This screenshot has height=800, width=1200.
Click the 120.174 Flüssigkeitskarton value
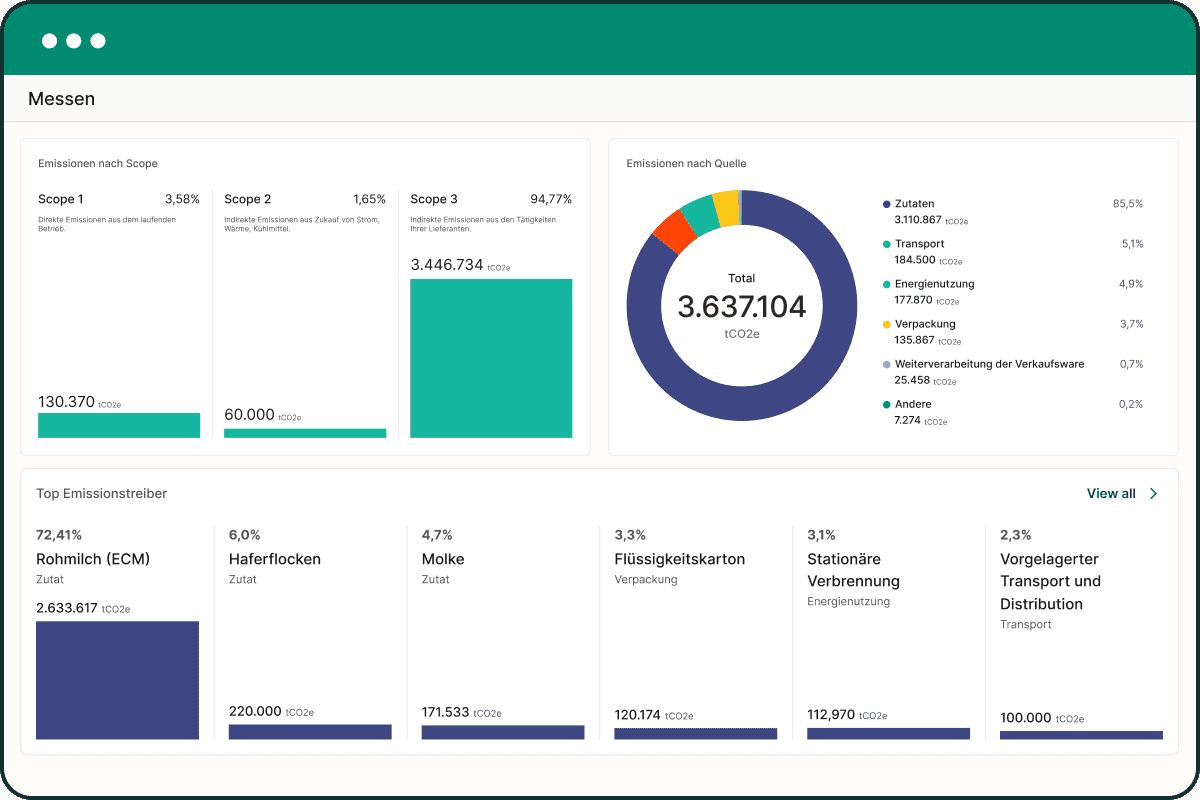point(638,715)
